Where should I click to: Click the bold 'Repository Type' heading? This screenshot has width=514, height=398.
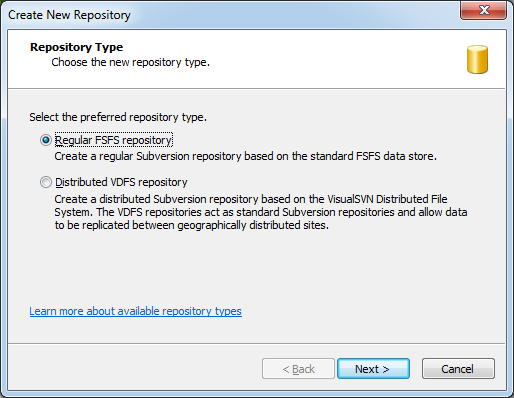tap(77, 47)
